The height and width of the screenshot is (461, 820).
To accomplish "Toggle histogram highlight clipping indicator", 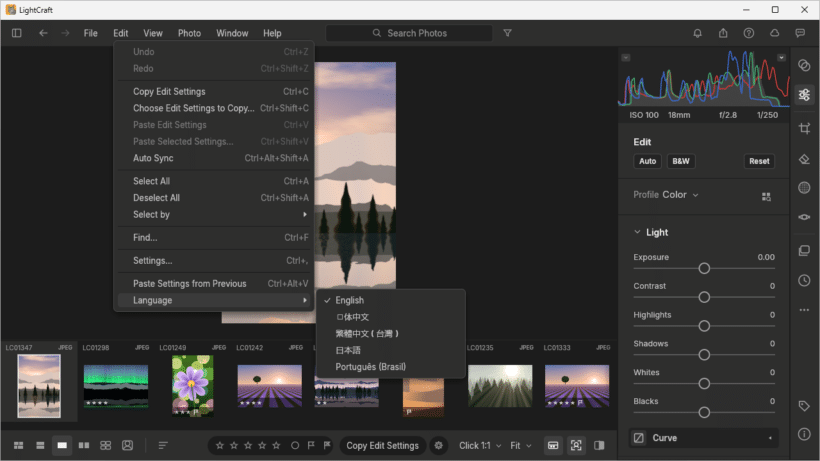I will tap(781, 57).
